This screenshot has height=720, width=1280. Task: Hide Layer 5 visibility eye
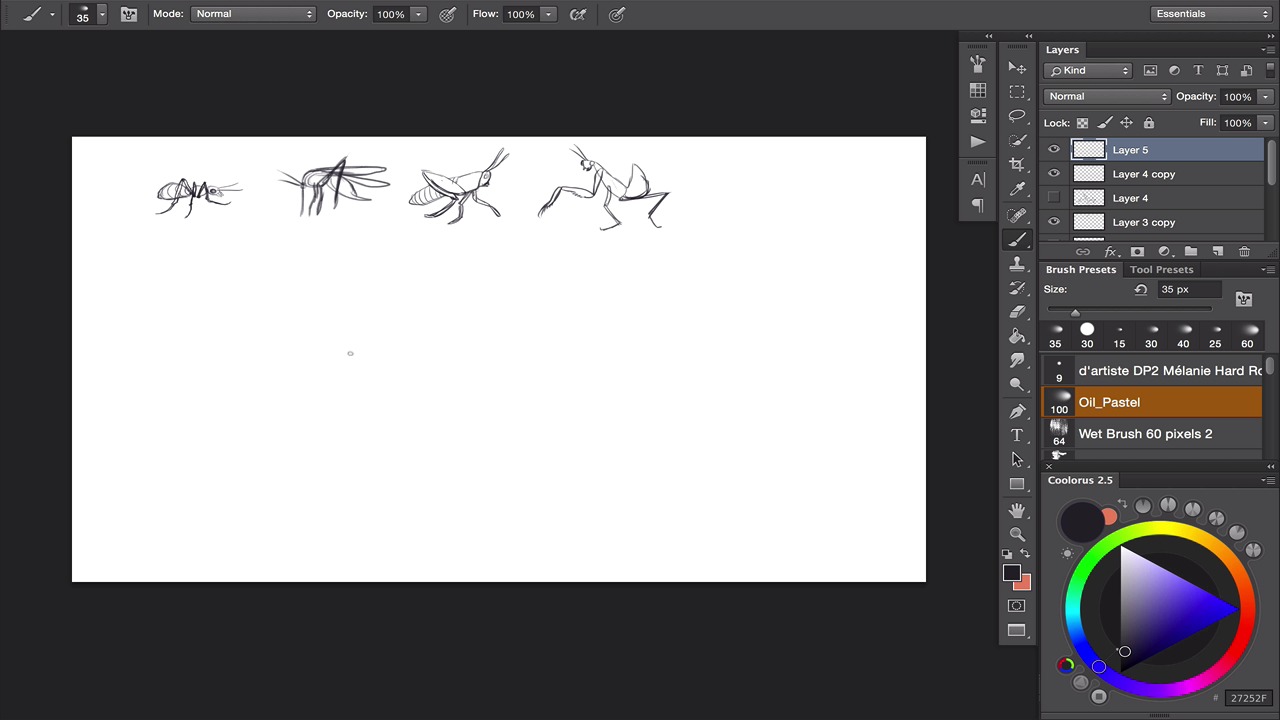(x=1054, y=150)
